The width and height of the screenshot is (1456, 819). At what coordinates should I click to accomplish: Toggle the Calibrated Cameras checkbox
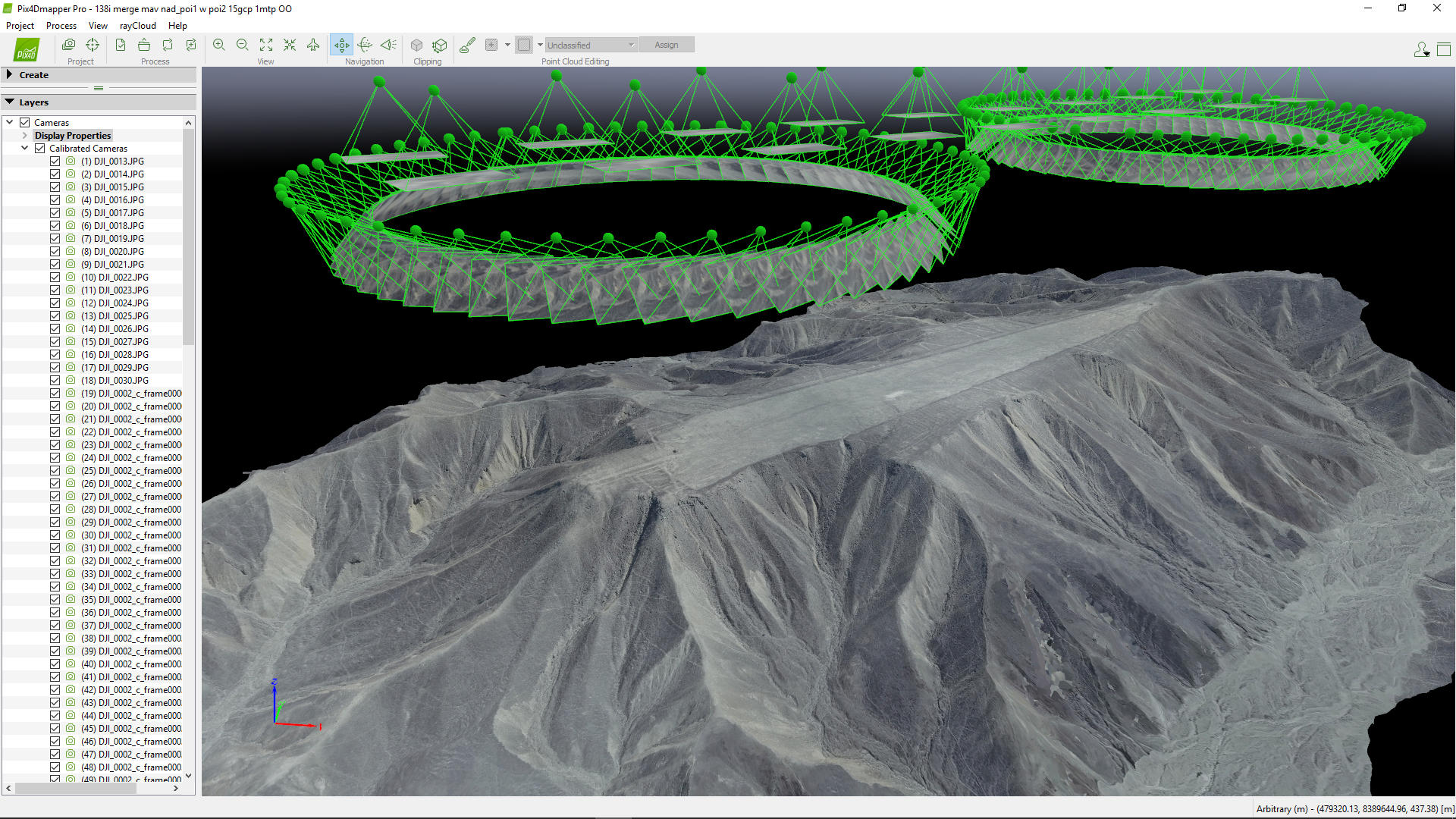click(40, 149)
